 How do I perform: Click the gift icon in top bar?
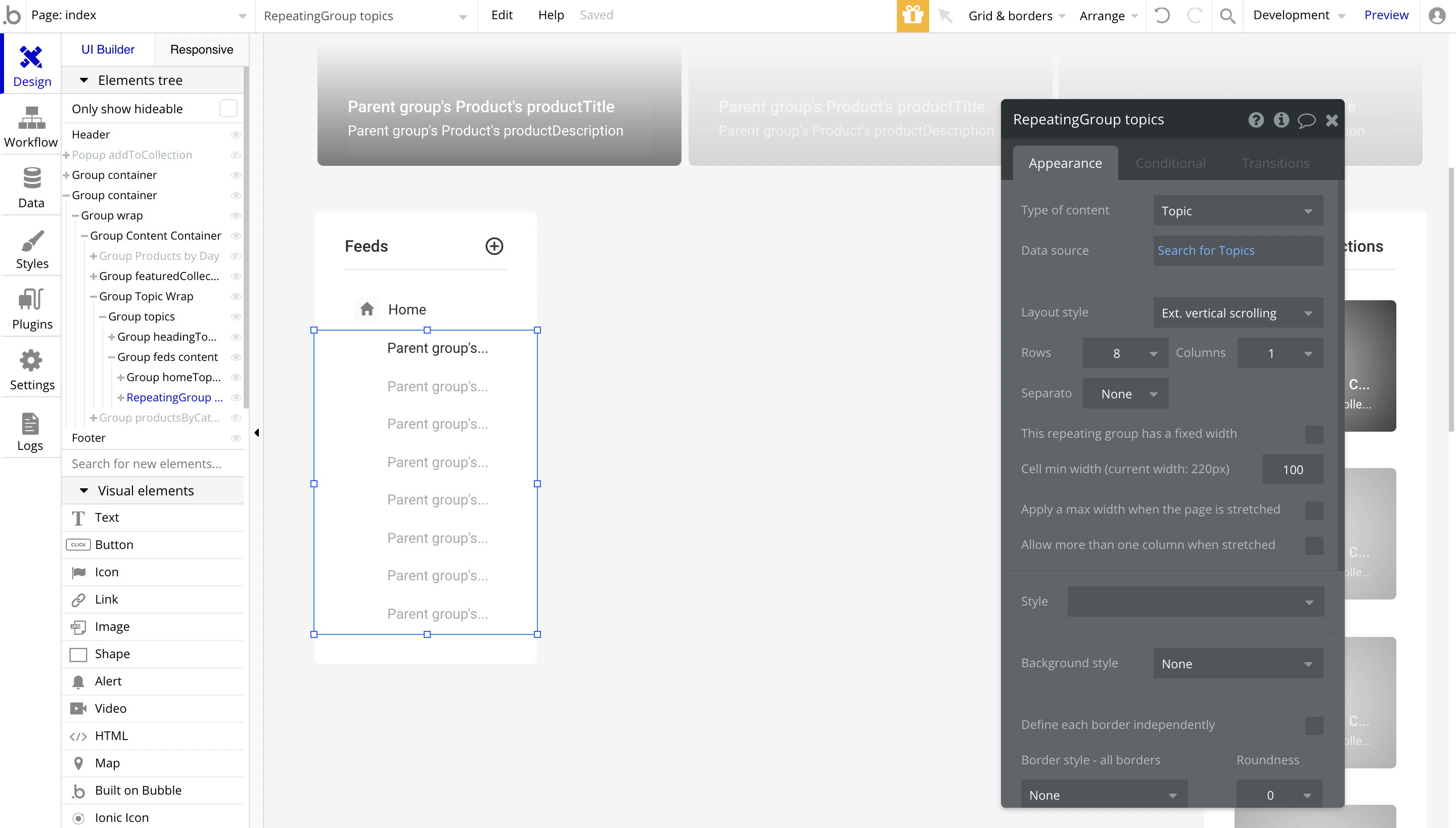[x=912, y=15]
